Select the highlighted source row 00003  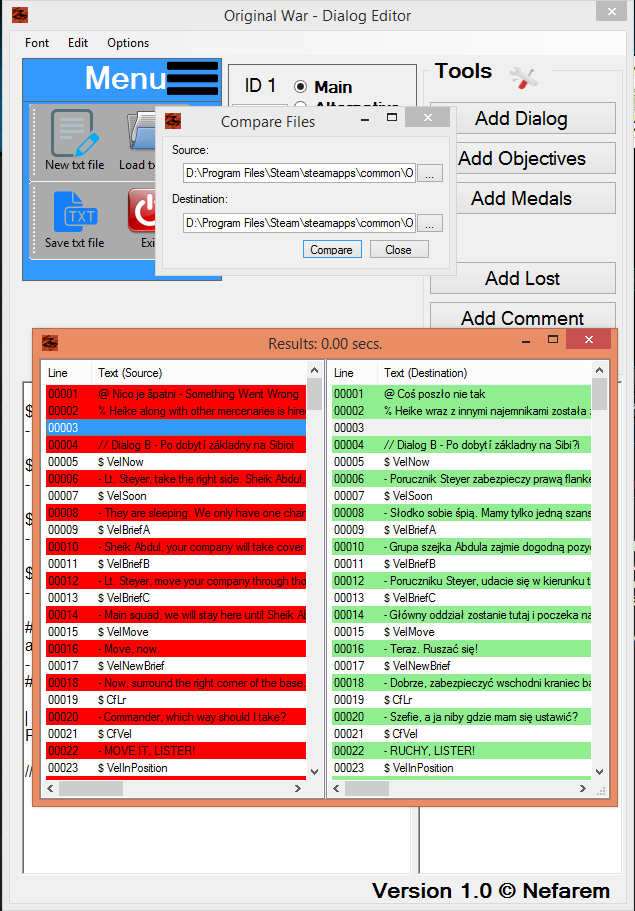pyautogui.click(x=176, y=428)
